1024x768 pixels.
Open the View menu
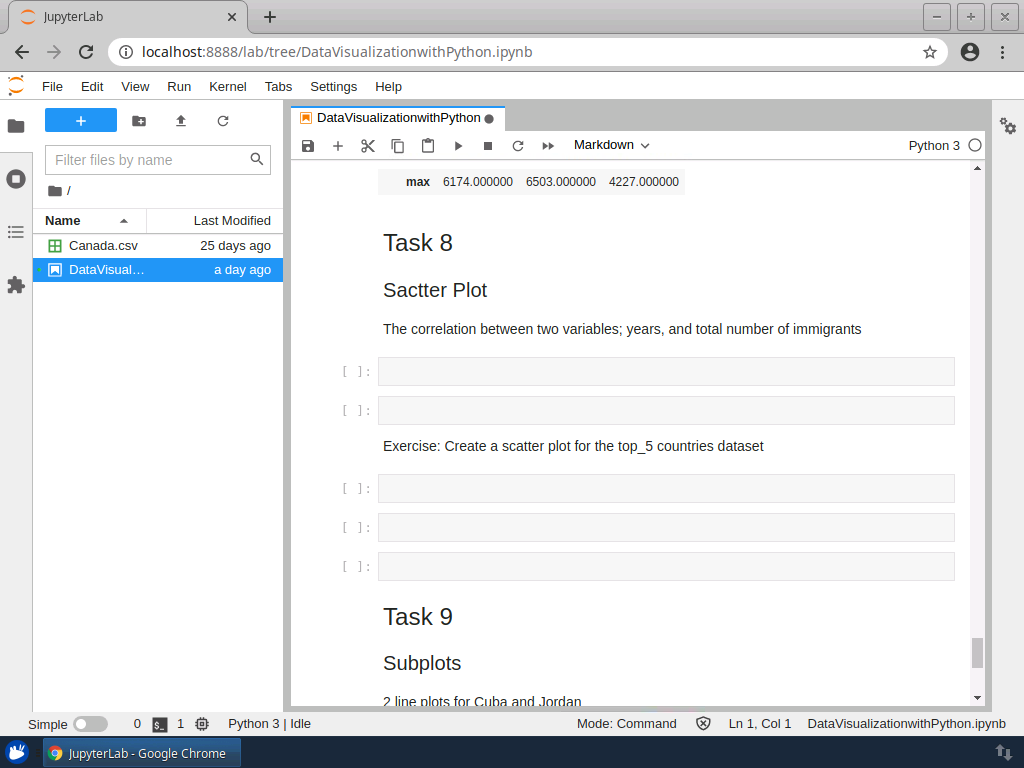(x=135, y=87)
